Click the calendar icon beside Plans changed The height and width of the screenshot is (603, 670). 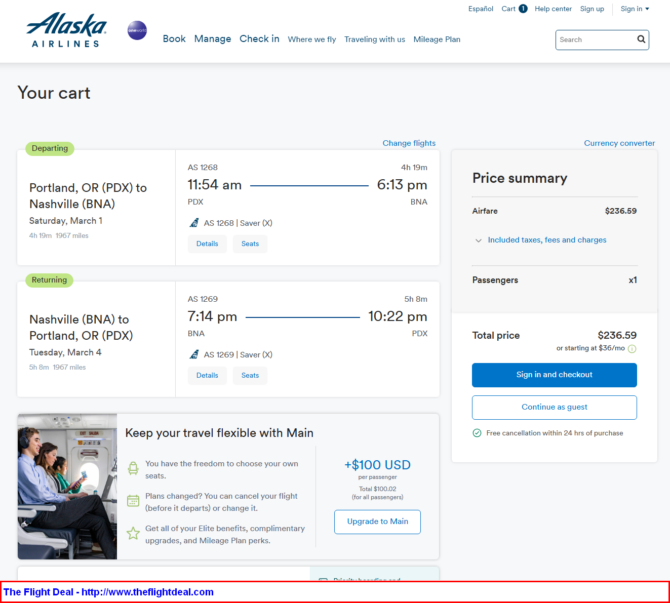[x=133, y=501]
